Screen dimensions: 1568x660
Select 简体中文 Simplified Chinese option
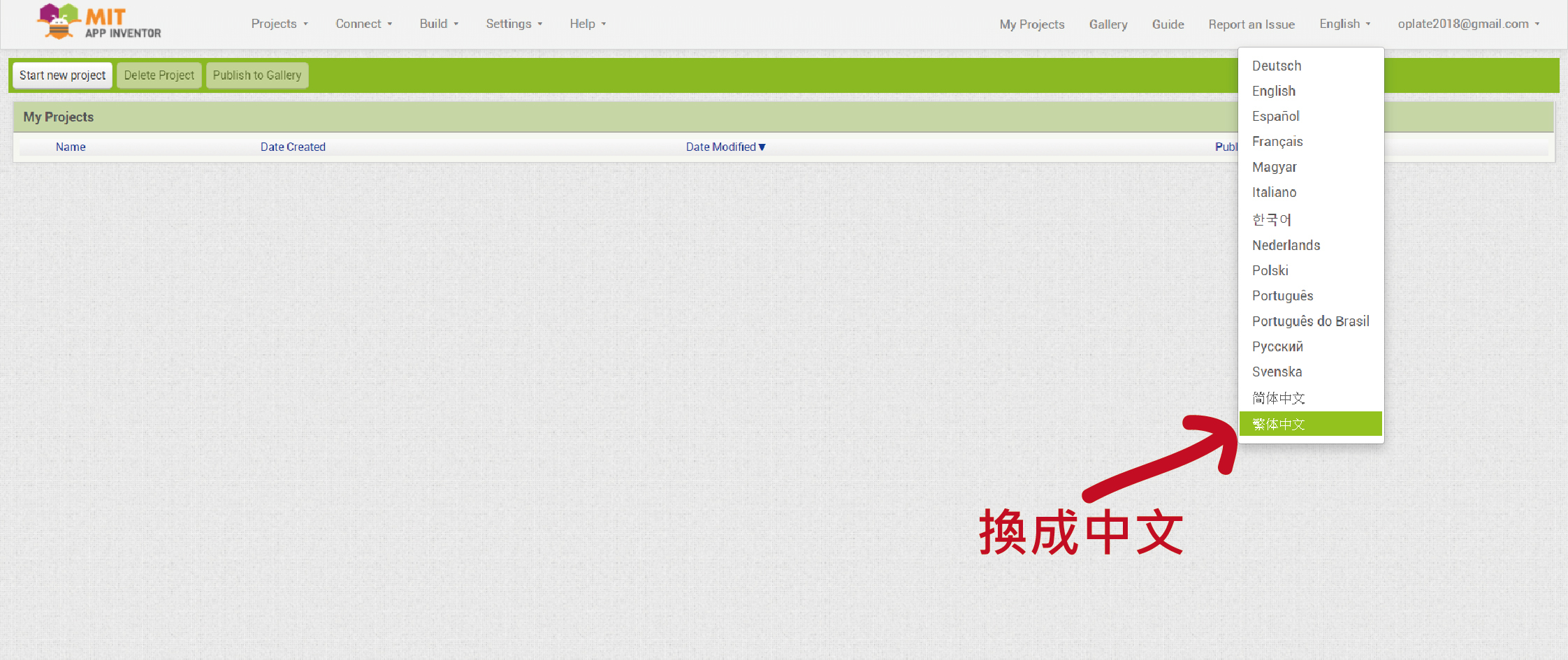click(x=1311, y=398)
